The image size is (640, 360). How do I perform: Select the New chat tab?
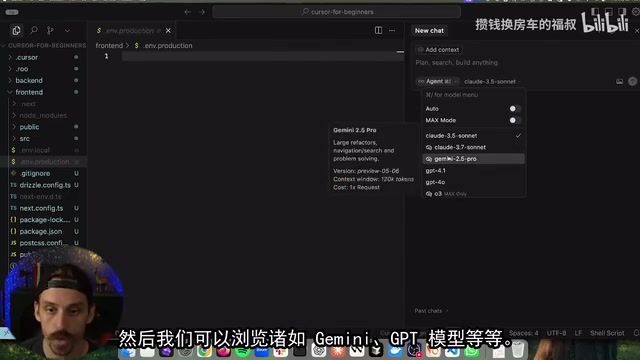[429, 31]
